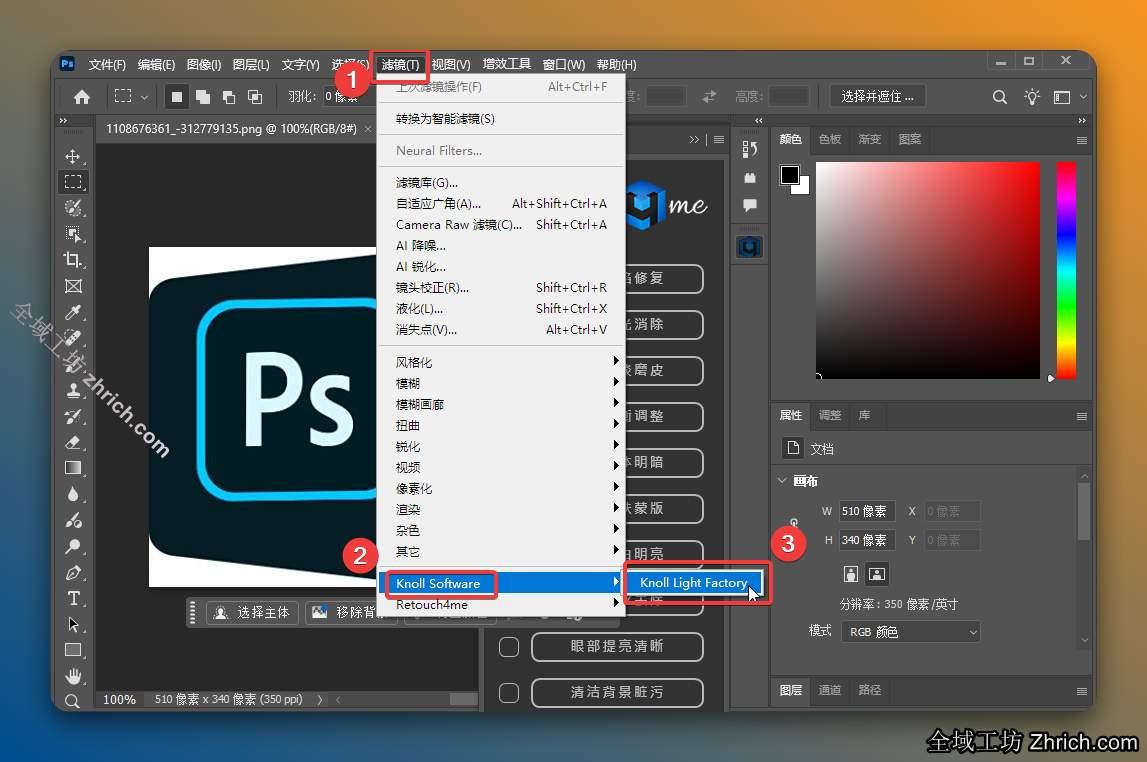Select the Blur tool
Viewport: 1147px width, 762px height.
[x=72, y=494]
